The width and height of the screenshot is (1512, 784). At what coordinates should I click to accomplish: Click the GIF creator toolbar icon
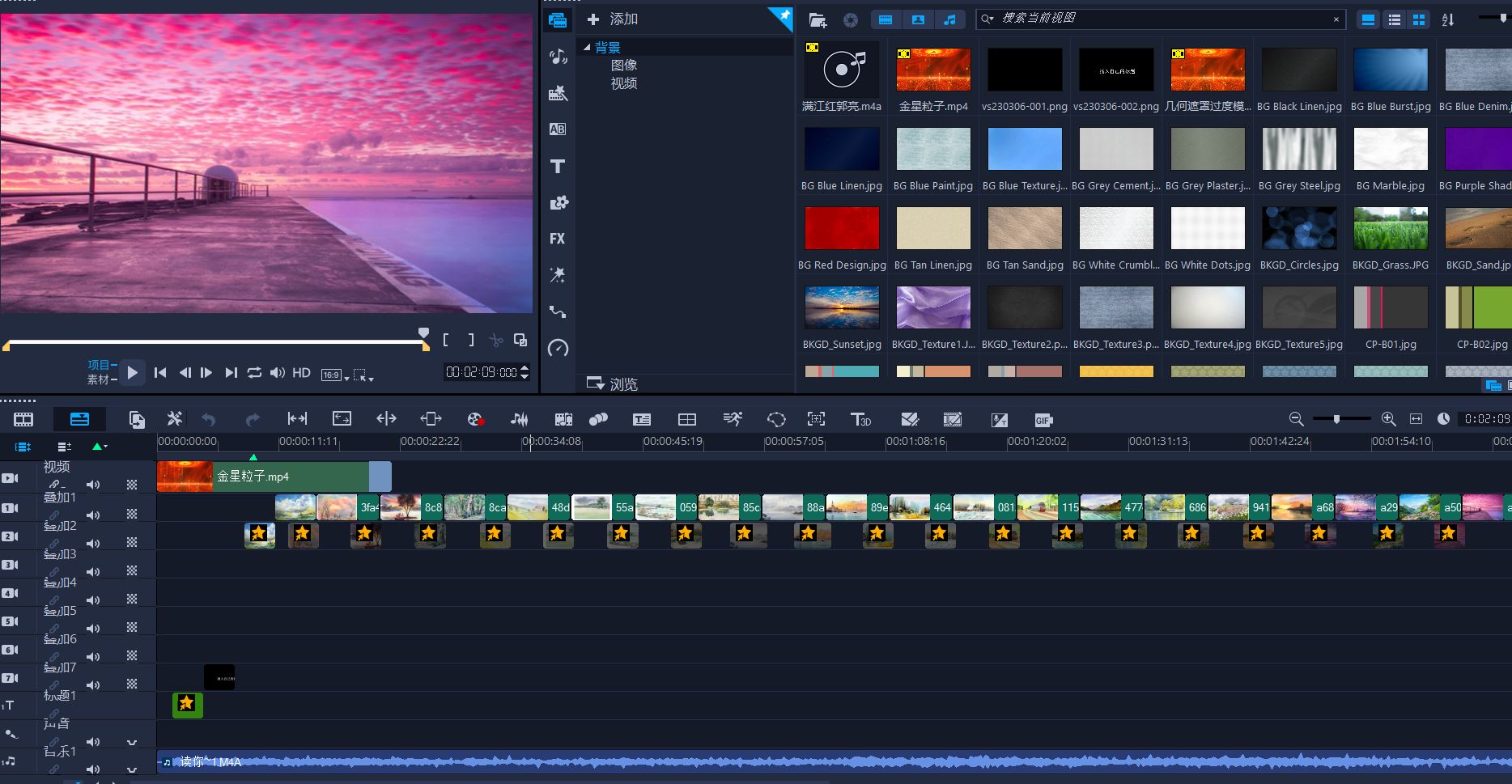[1043, 419]
